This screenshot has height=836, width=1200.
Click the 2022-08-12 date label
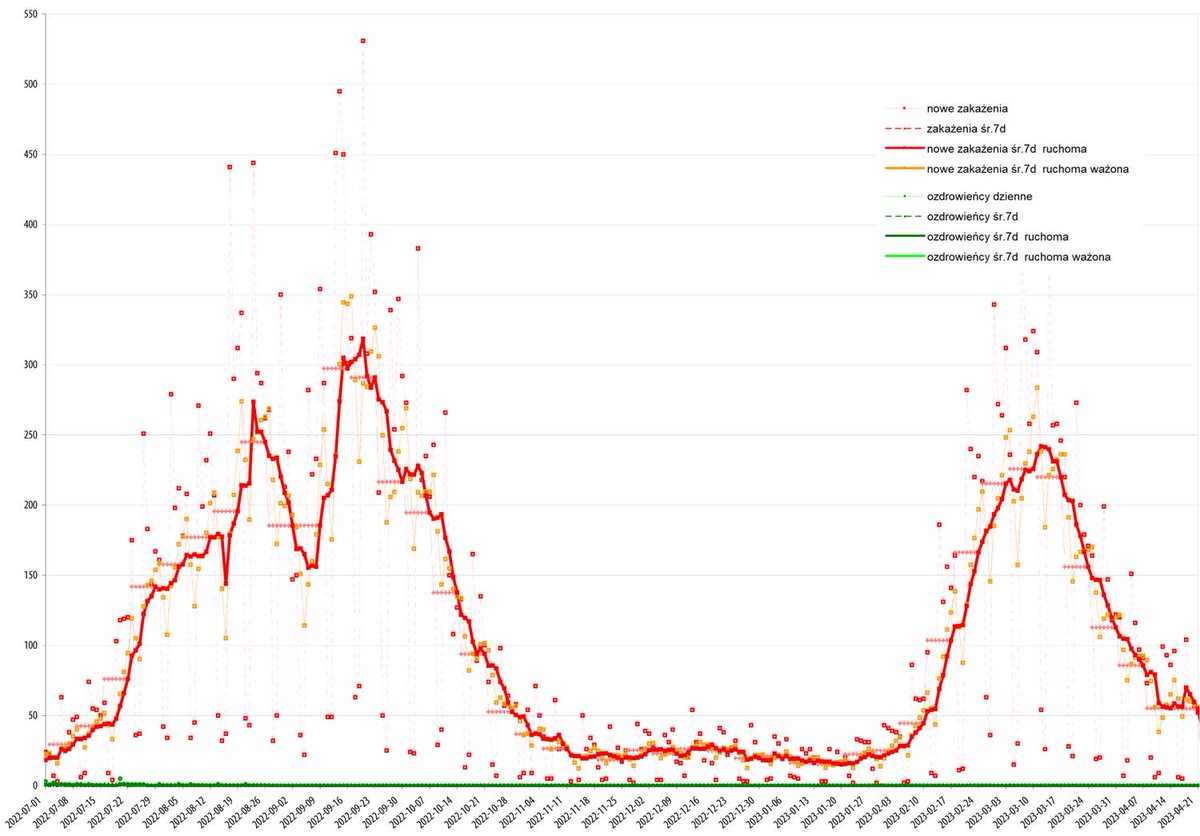(x=187, y=813)
